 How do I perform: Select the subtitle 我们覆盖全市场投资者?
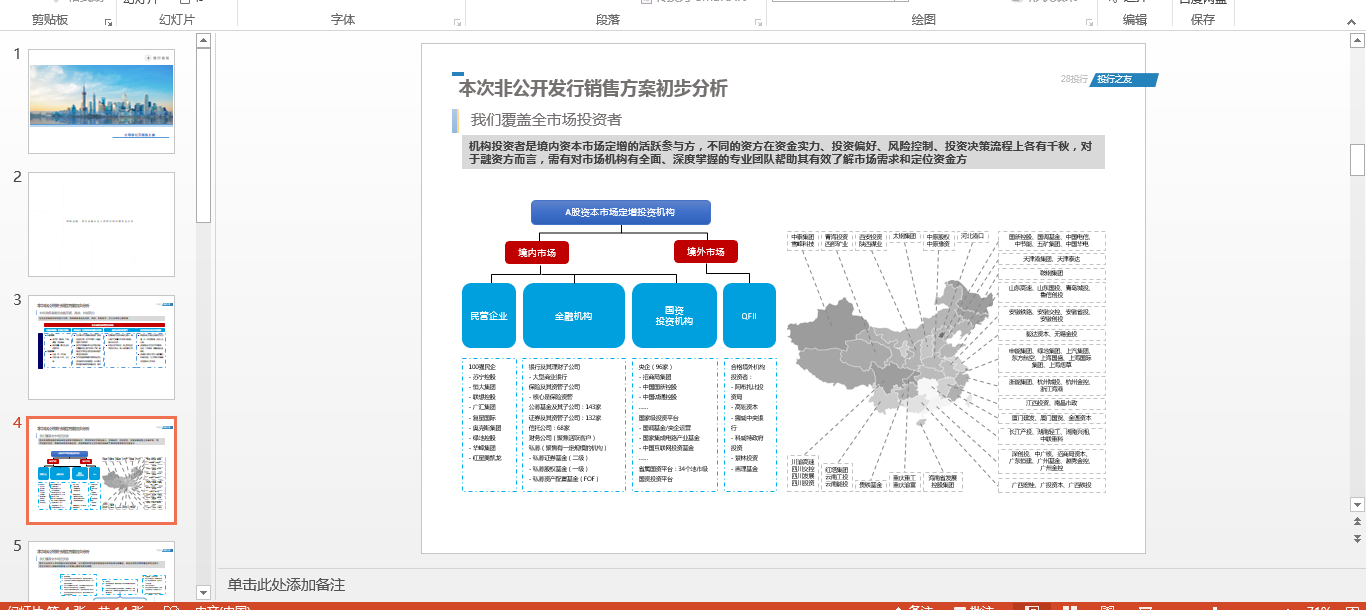pyautogui.click(x=546, y=120)
